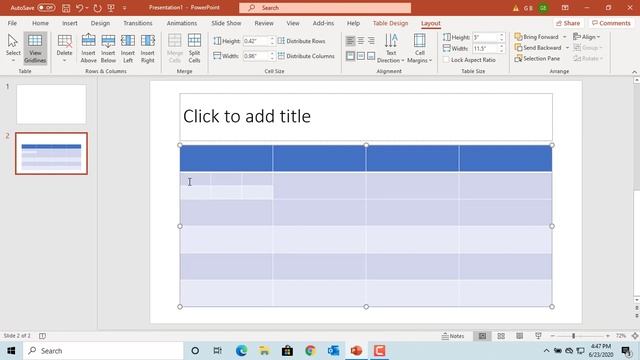640x360 pixels.
Task: Select slide 2 thumbnail
Action: tap(51, 153)
